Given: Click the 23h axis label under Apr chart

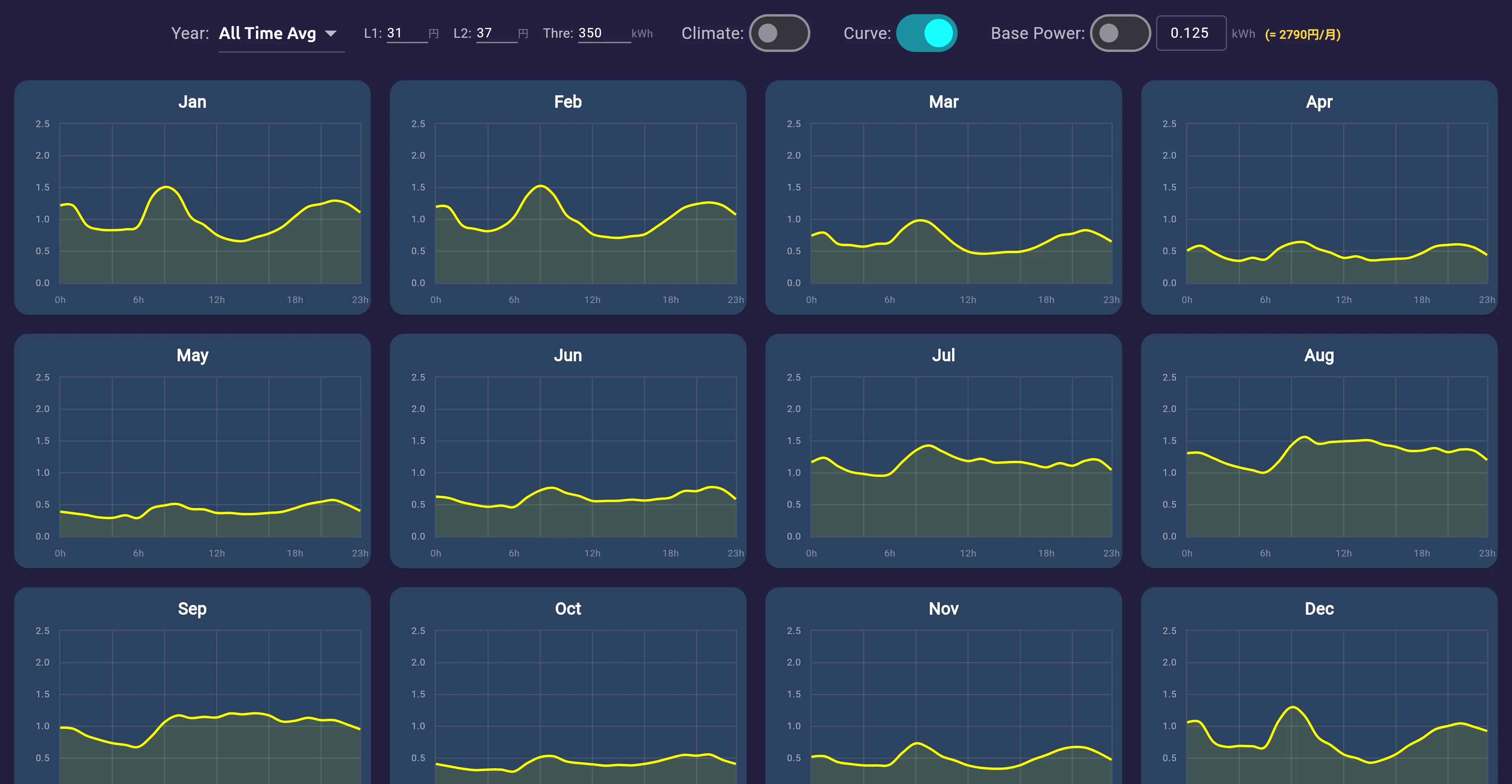Looking at the screenshot, I should click(1487, 300).
